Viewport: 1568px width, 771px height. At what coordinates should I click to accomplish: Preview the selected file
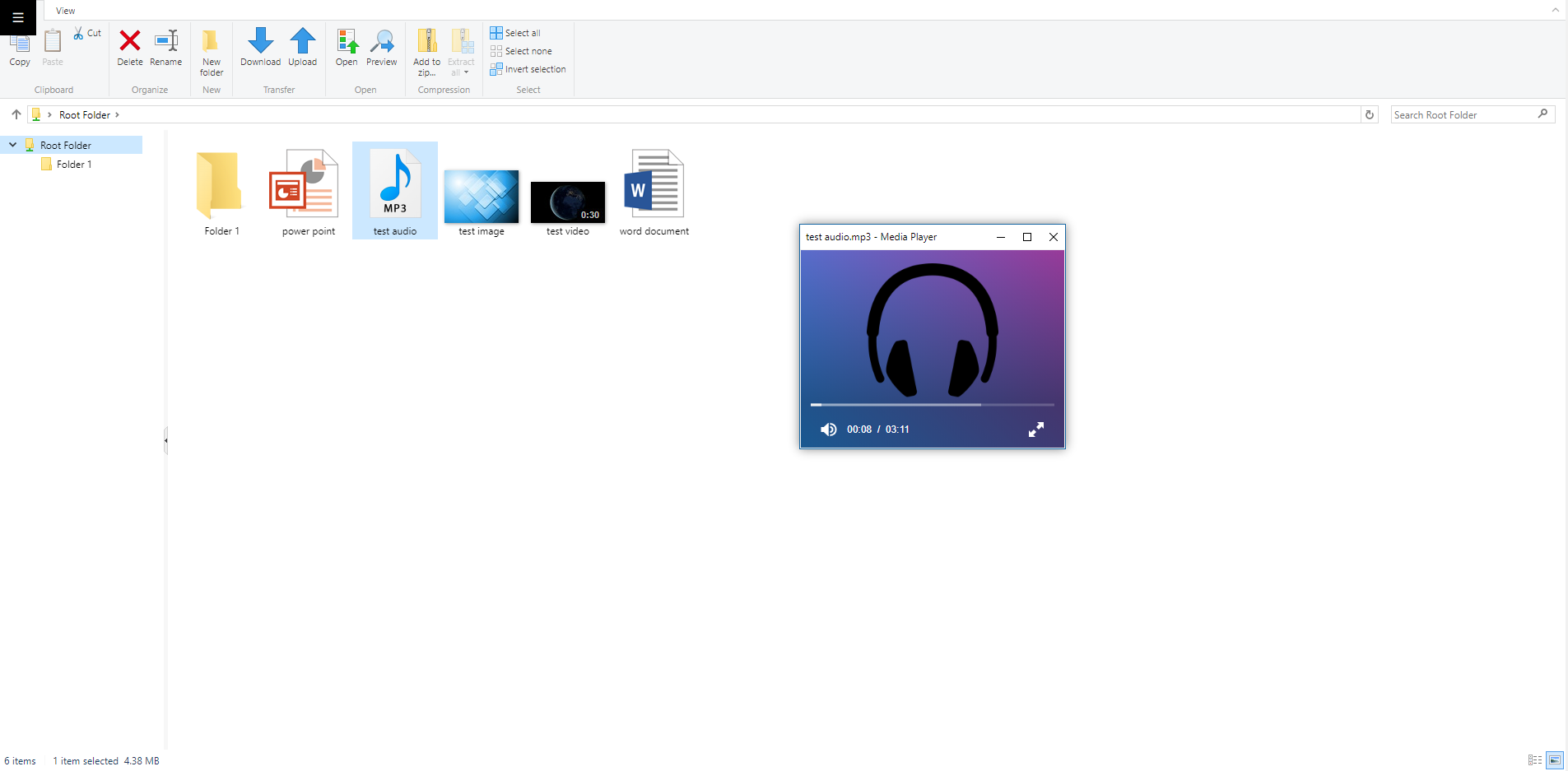pyautogui.click(x=381, y=48)
